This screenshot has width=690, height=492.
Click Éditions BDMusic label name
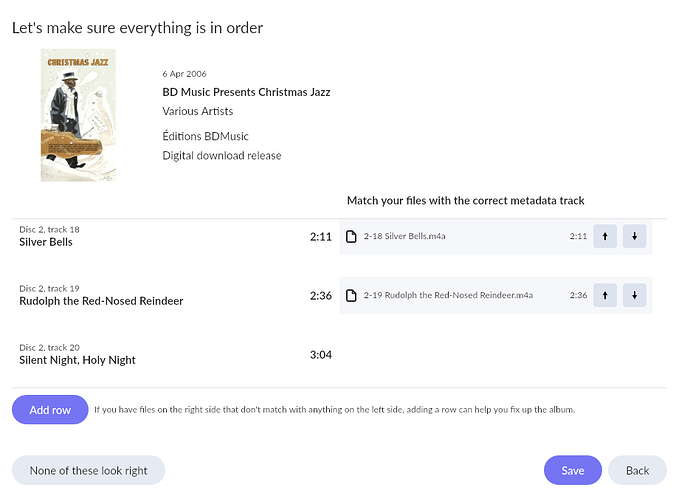tap(205, 136)
